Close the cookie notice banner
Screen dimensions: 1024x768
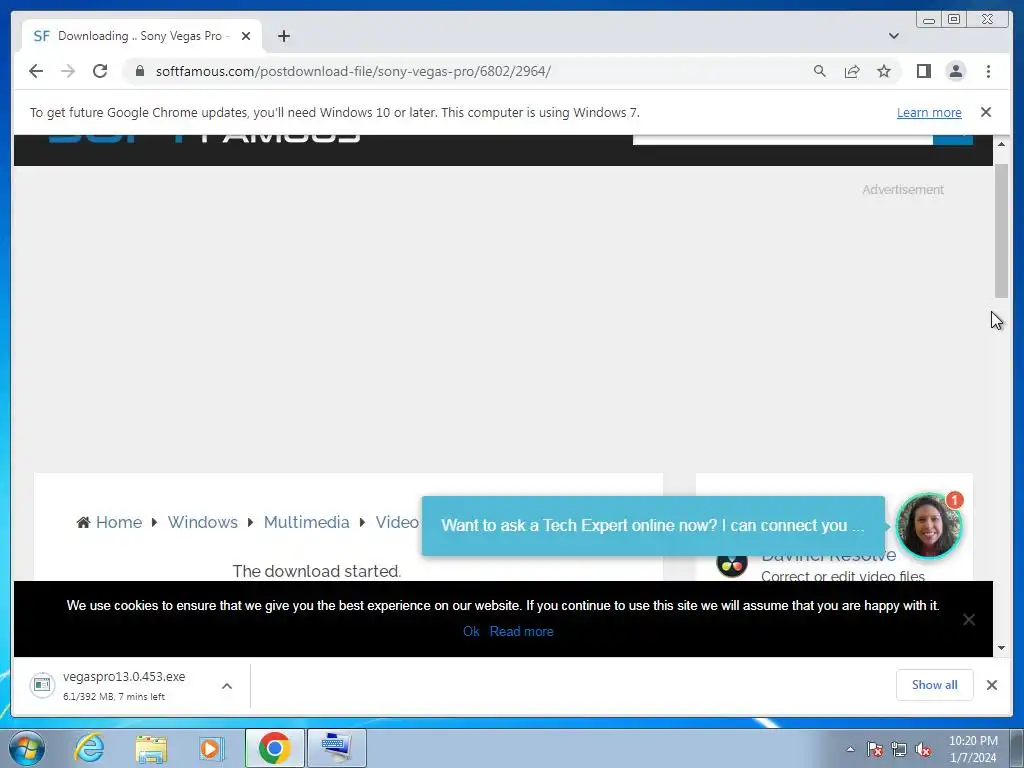tap(968, 620)
